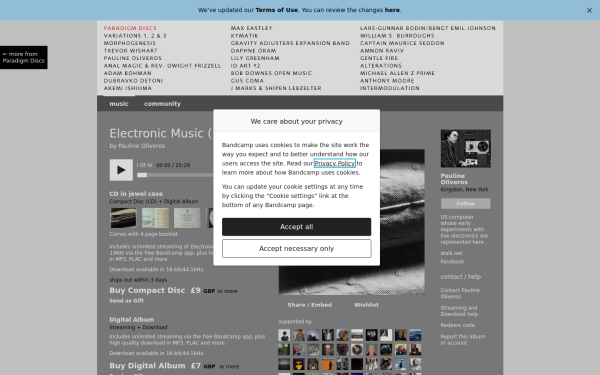Click Share / Embed link
600x375 pixels.
pyautogui.click(x=309, y=305)
